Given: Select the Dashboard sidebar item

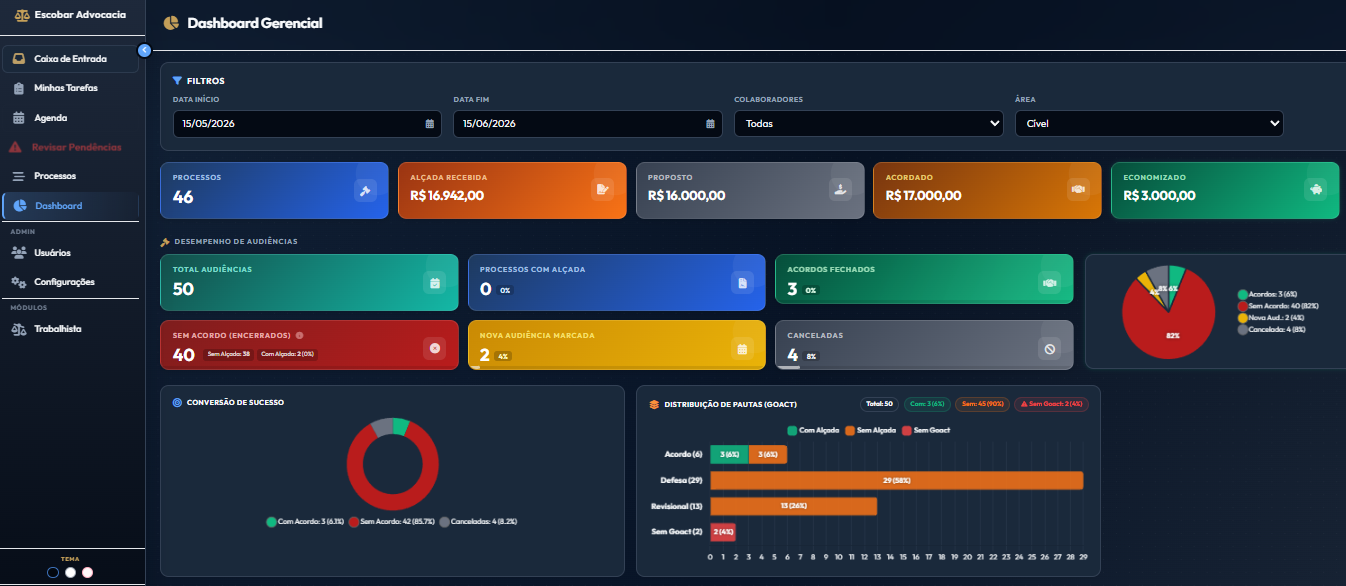Looking at the screenshot, I should click(70, 206).
